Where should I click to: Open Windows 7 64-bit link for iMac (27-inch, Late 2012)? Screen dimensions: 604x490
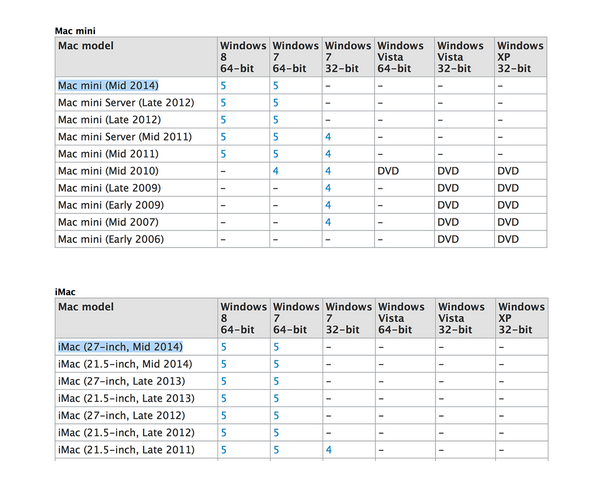coord(276,416)
